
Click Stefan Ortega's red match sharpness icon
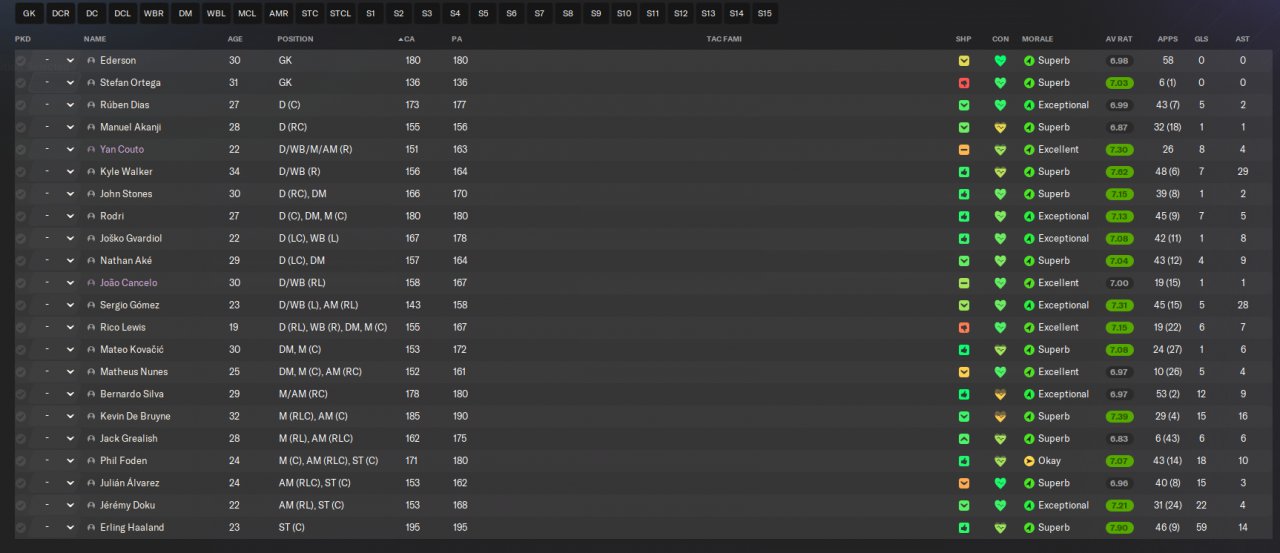tap(964, 83)
